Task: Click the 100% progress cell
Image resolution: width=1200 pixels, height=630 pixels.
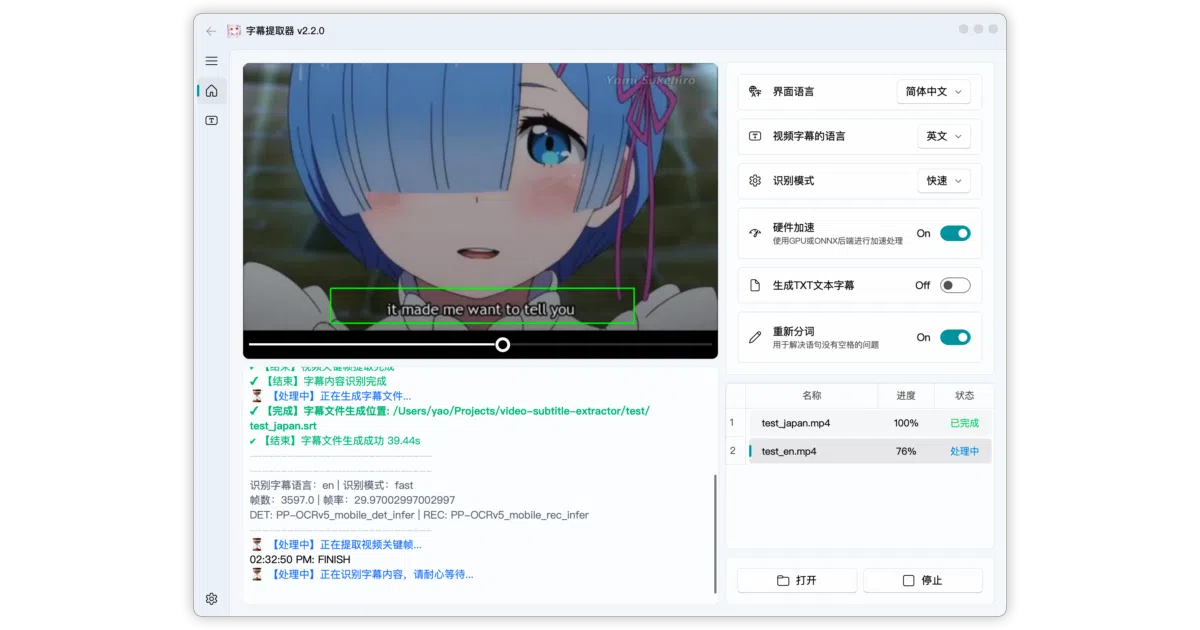Action: [906, 423]
